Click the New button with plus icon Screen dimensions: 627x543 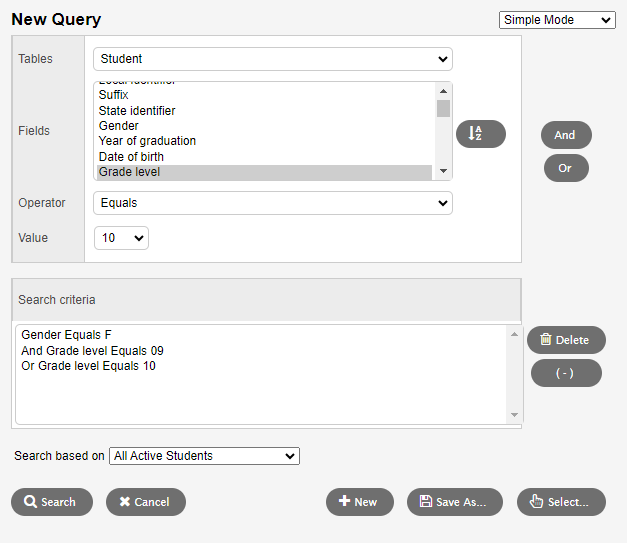point(359,502)
